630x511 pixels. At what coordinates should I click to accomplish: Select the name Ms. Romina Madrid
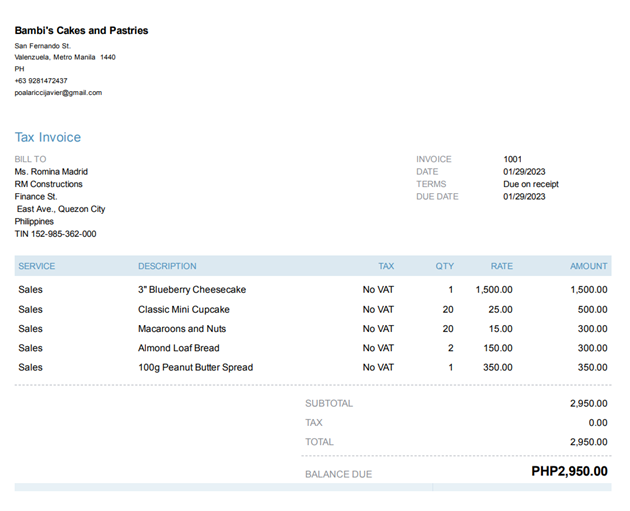click(51, 172)
